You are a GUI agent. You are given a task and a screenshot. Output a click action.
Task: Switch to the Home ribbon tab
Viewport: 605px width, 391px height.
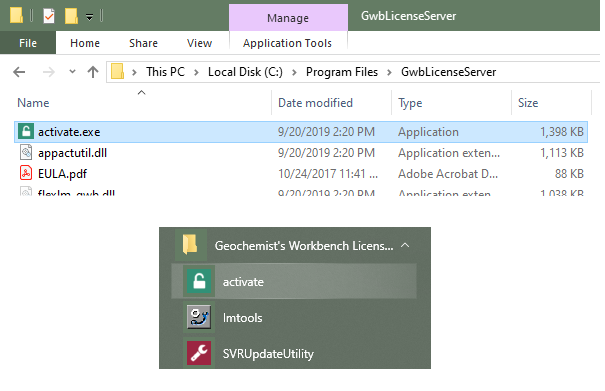(x=85, y=43)
